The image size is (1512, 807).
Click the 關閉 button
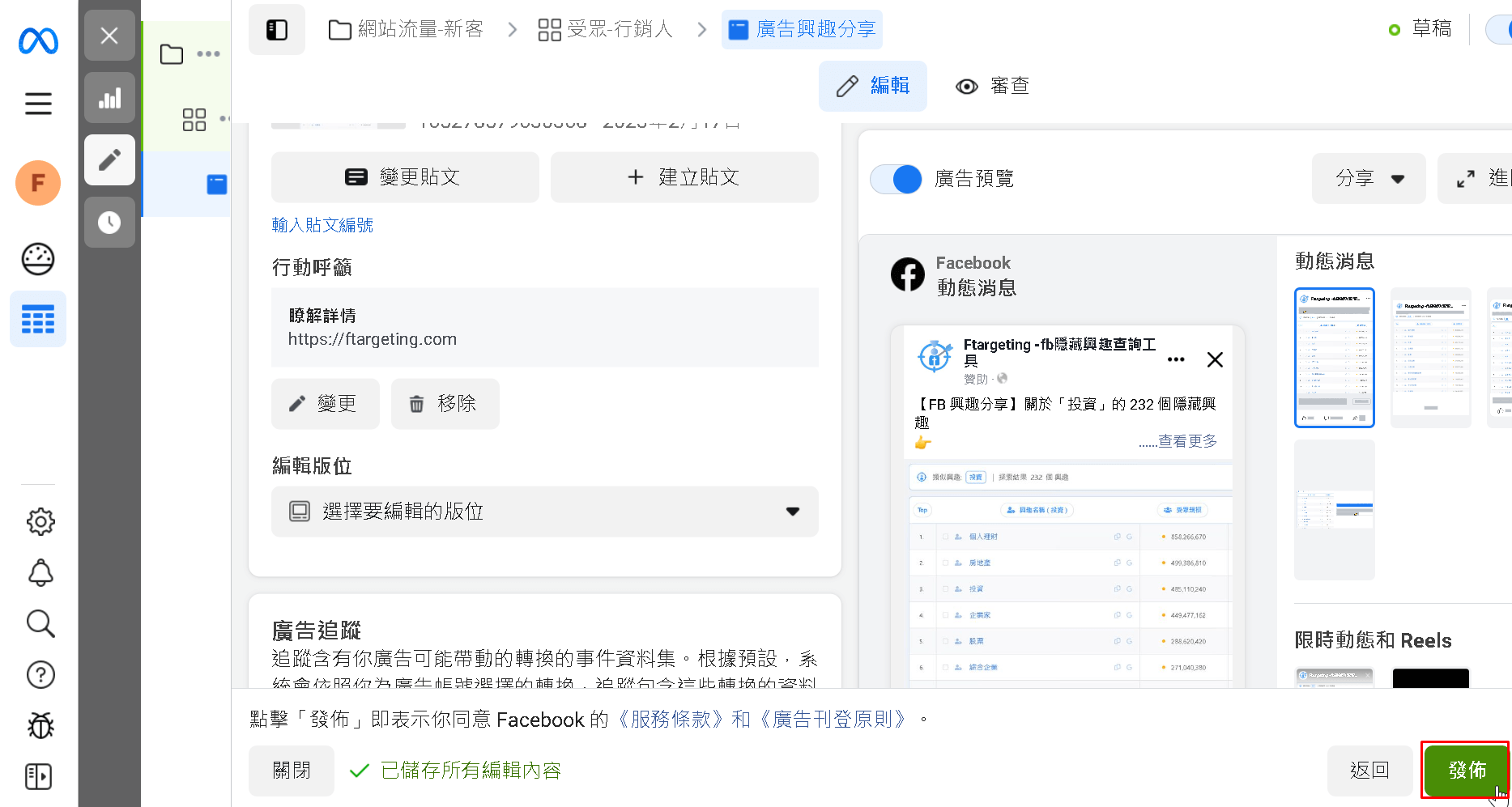292,771
